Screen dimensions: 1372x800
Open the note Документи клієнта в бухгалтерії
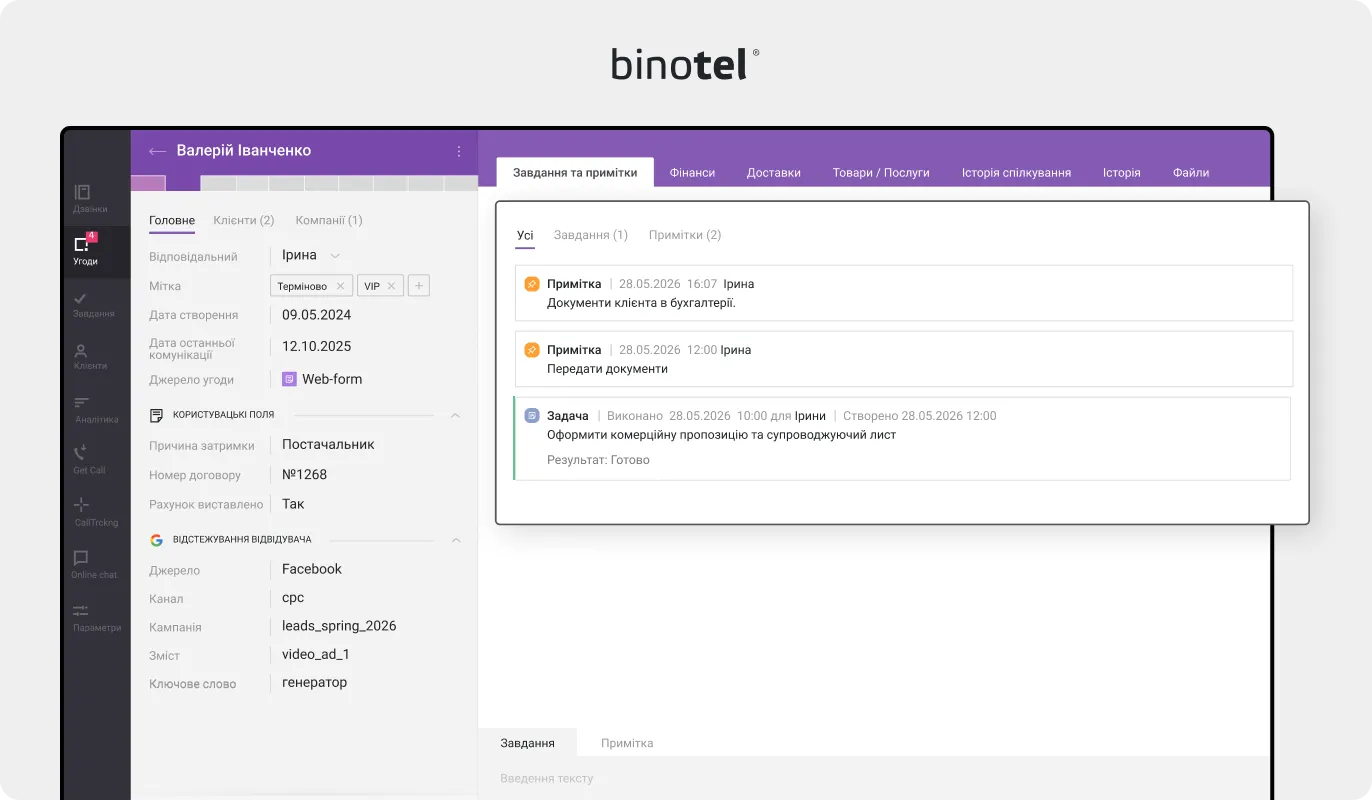(x=904, y=293)
